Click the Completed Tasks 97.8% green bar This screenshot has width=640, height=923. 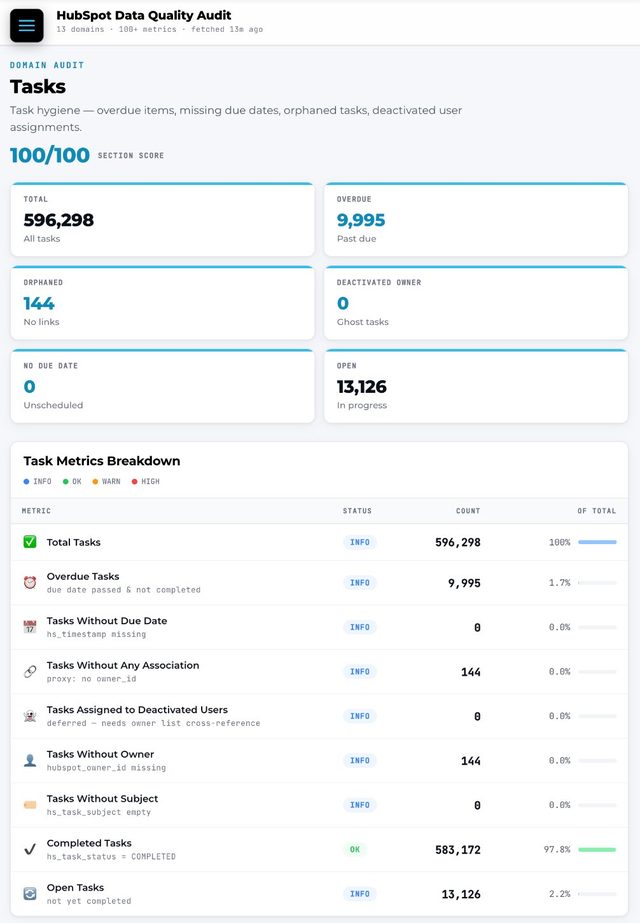click(597, 849)
